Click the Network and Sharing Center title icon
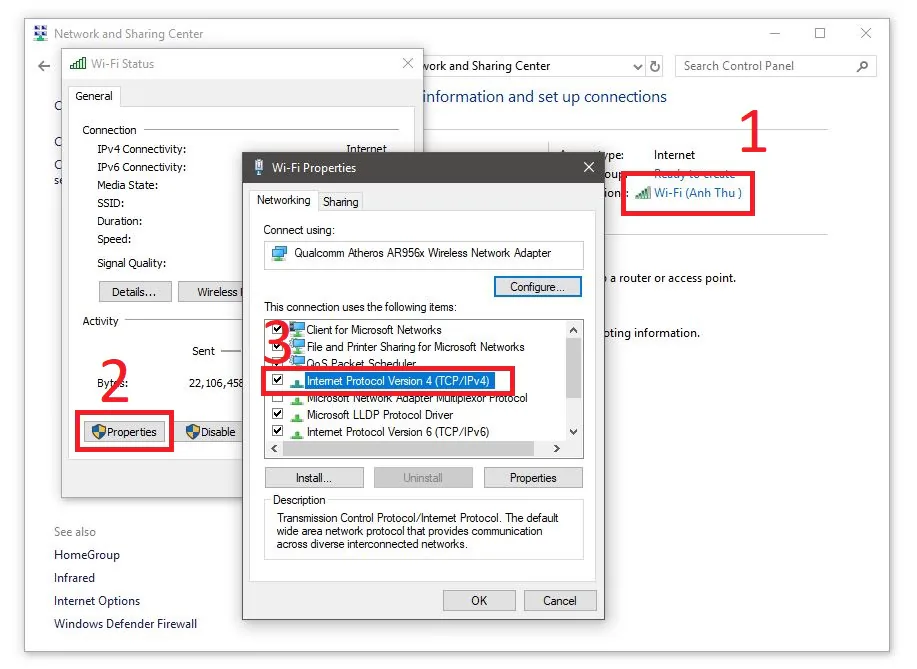917x669 pixels. (x=40, y=33)
